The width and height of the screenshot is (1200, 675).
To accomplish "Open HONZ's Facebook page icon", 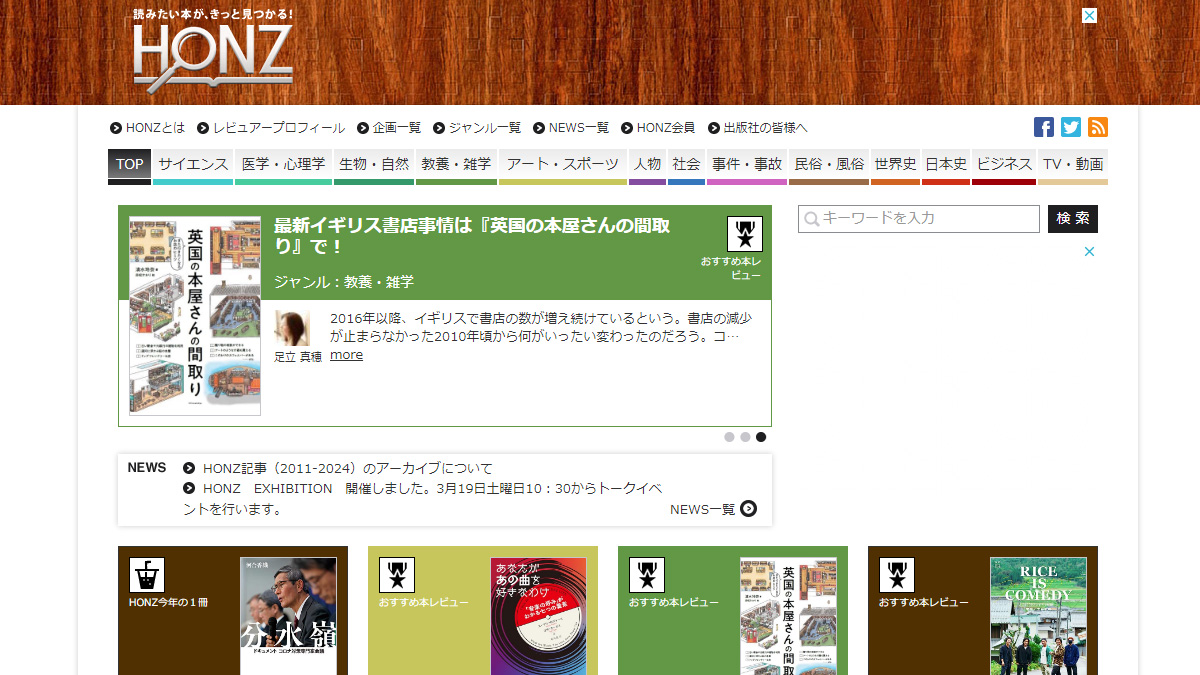I will point(1043,127).
